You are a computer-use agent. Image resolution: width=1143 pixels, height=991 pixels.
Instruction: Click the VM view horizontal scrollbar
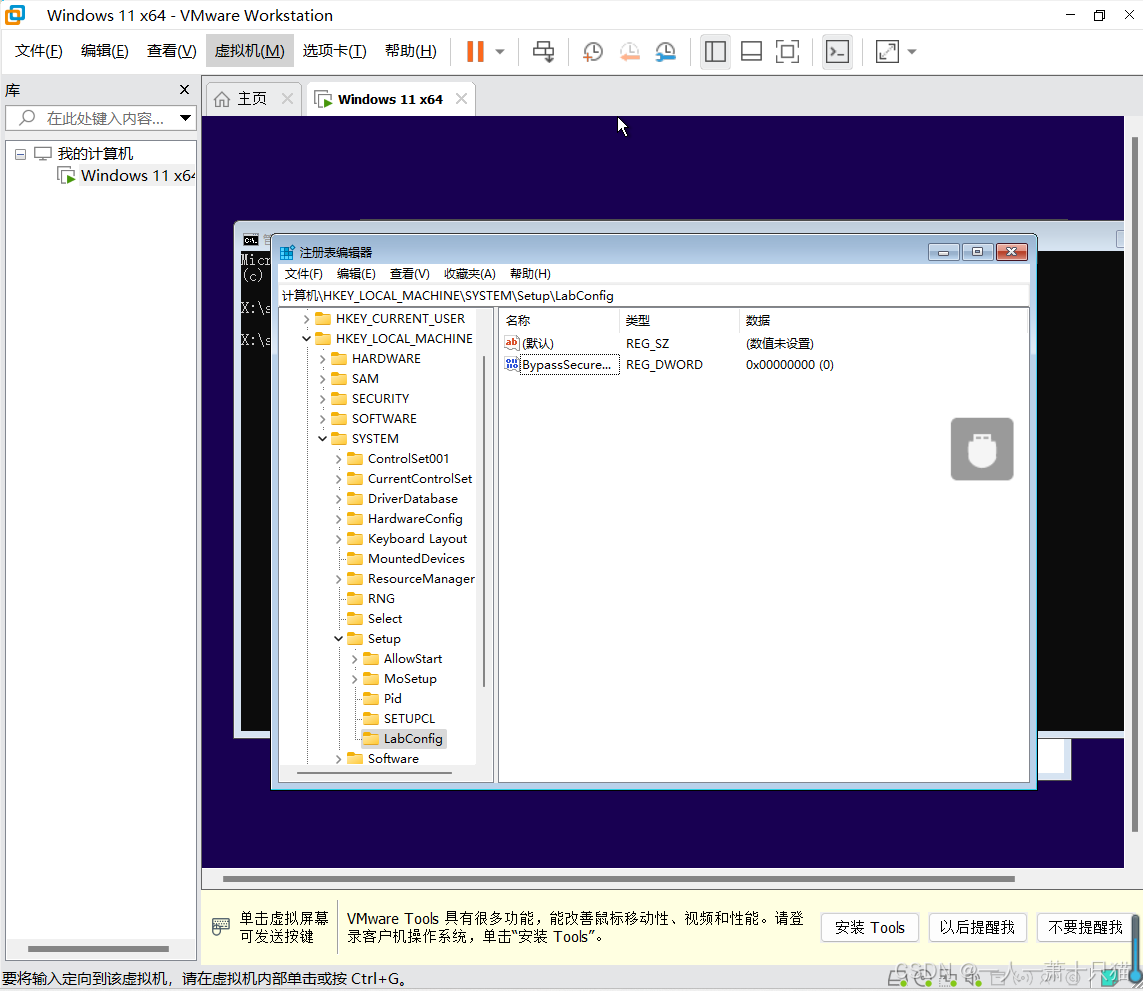point(618,879)
